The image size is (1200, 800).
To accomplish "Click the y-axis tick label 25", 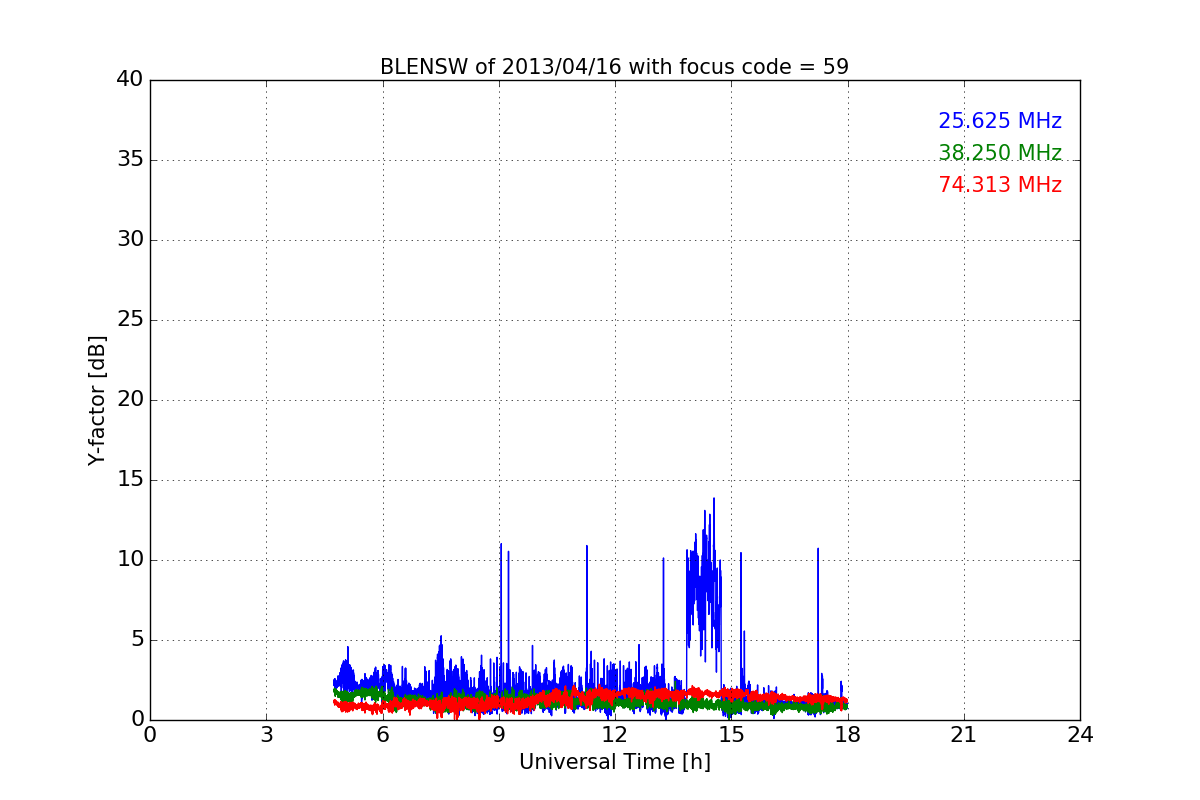I will [x=130, y=320].
